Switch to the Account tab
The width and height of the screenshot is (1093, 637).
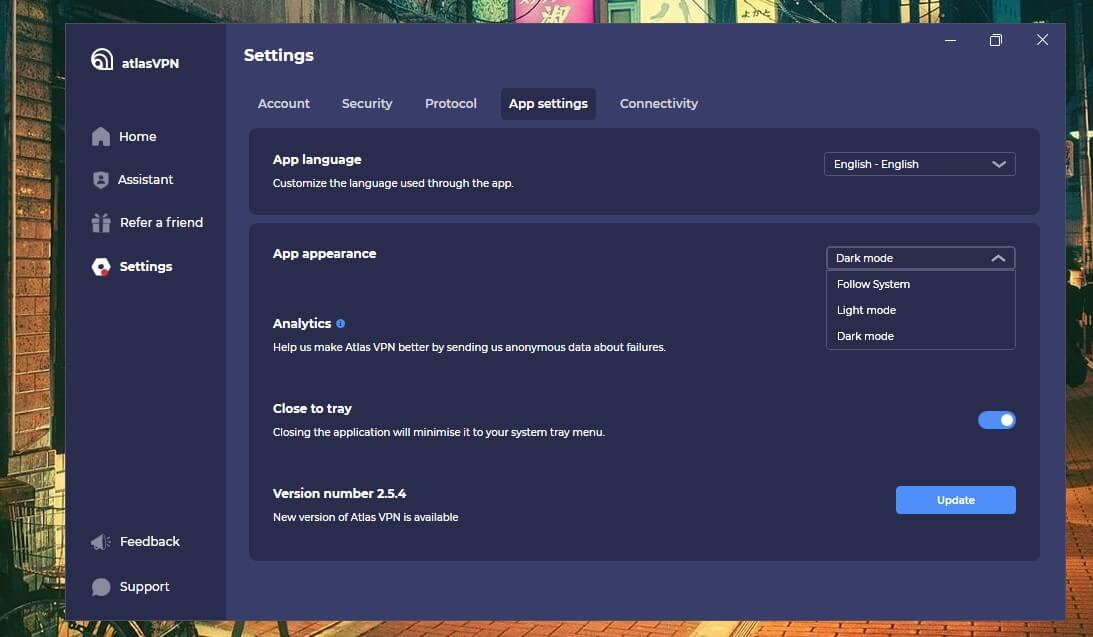pyautogui.click(x=284, y=104)
